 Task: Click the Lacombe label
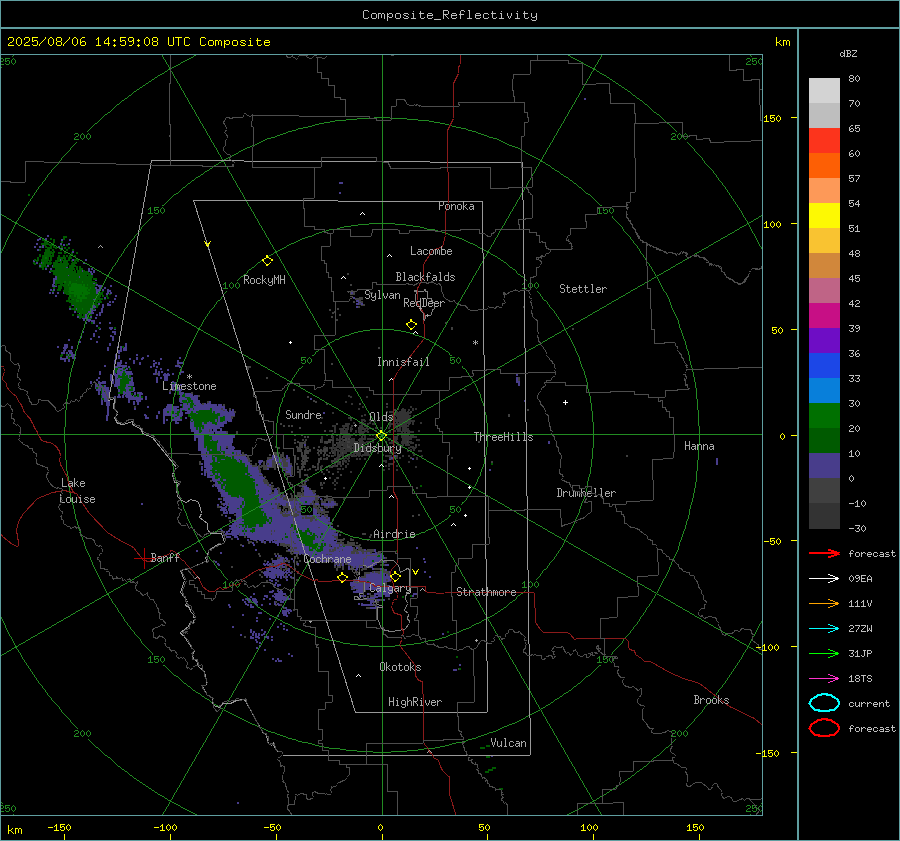431,251
